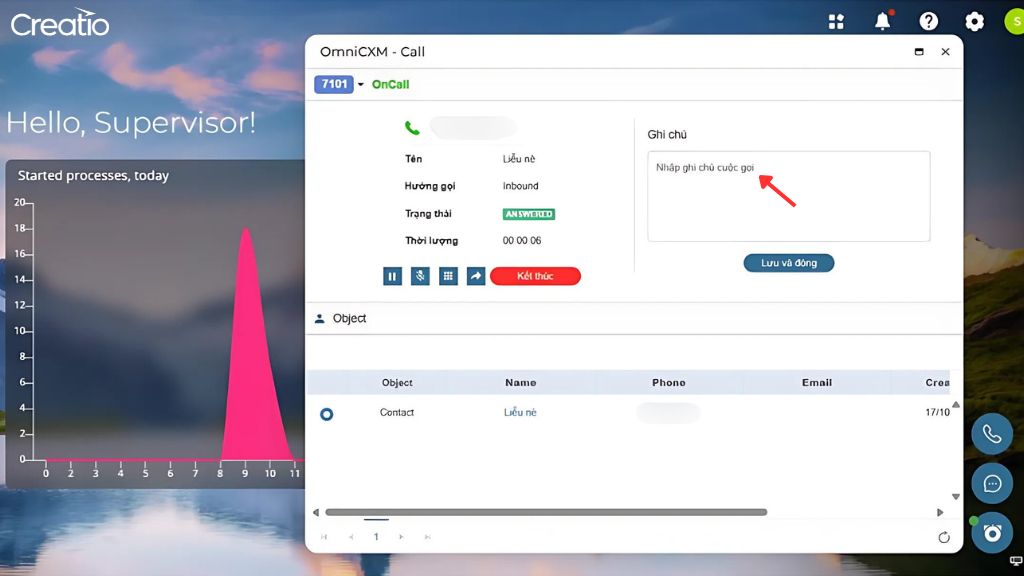Viewport: 1024px width, 576px height.
Task: Open the 7101 extension dropdown arrow
Action: pos(360,84)
